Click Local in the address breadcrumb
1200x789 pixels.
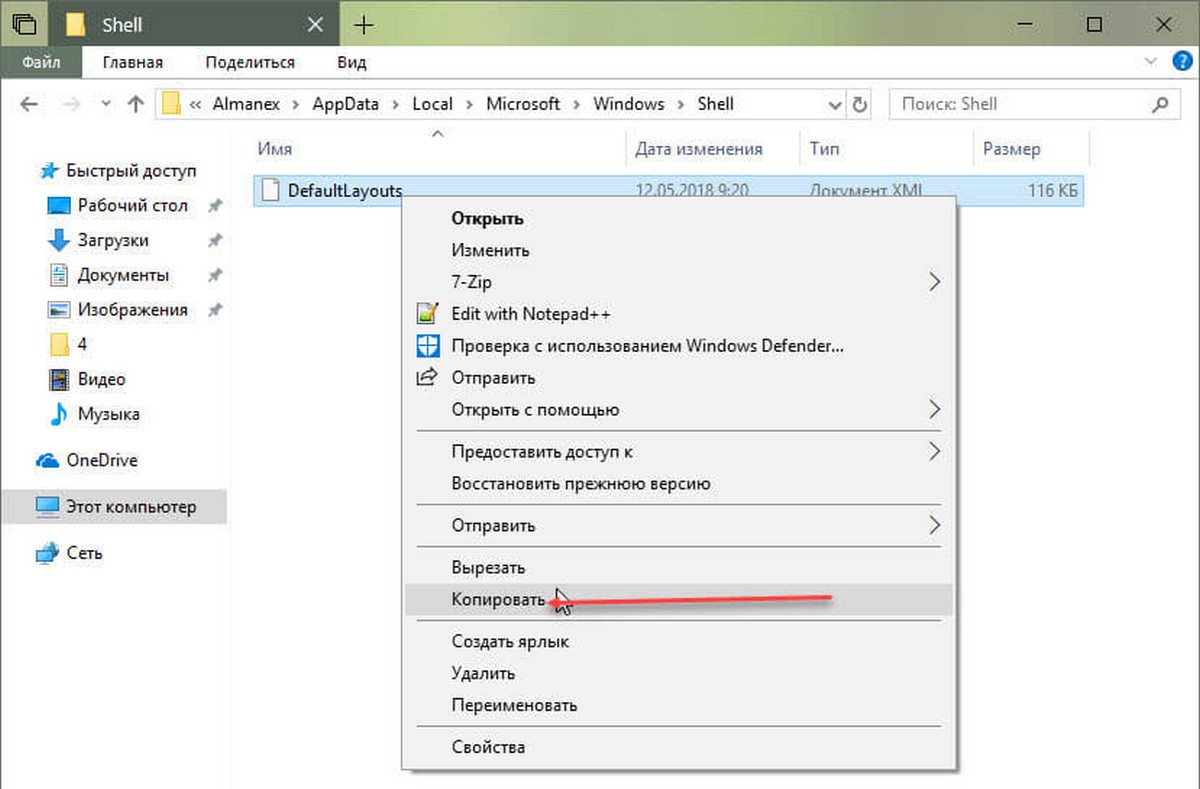[x=432, y=104]
